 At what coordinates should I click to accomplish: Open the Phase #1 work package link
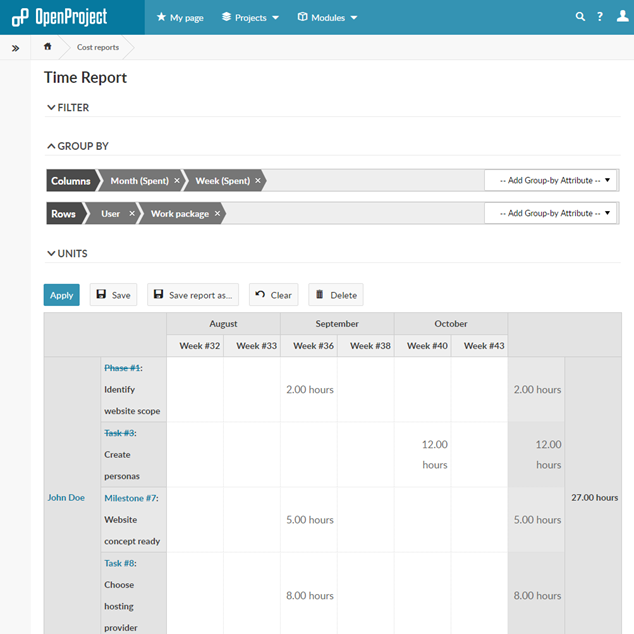(x=122, y=368)
